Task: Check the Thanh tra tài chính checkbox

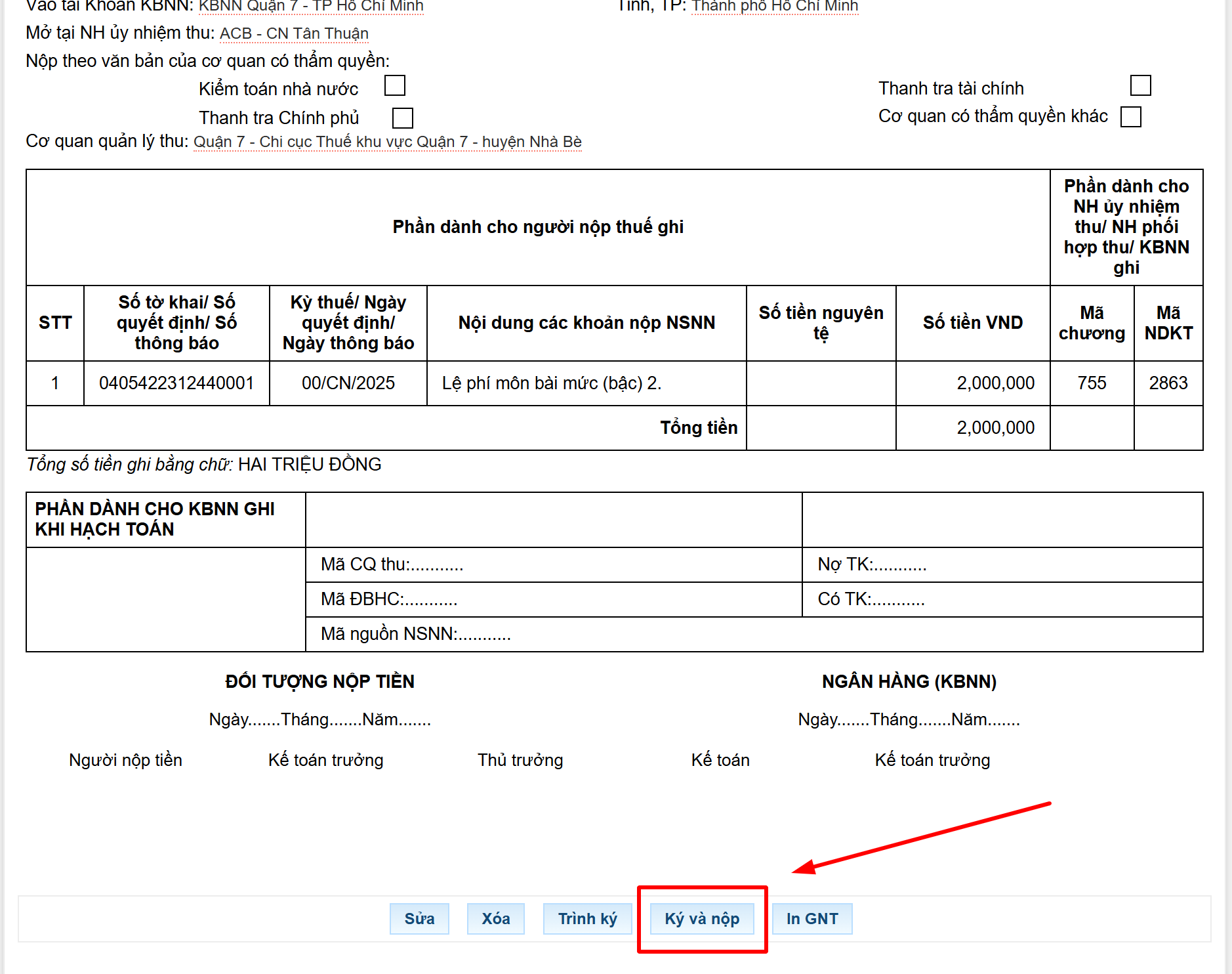Action: click(x=1141, y=85)
